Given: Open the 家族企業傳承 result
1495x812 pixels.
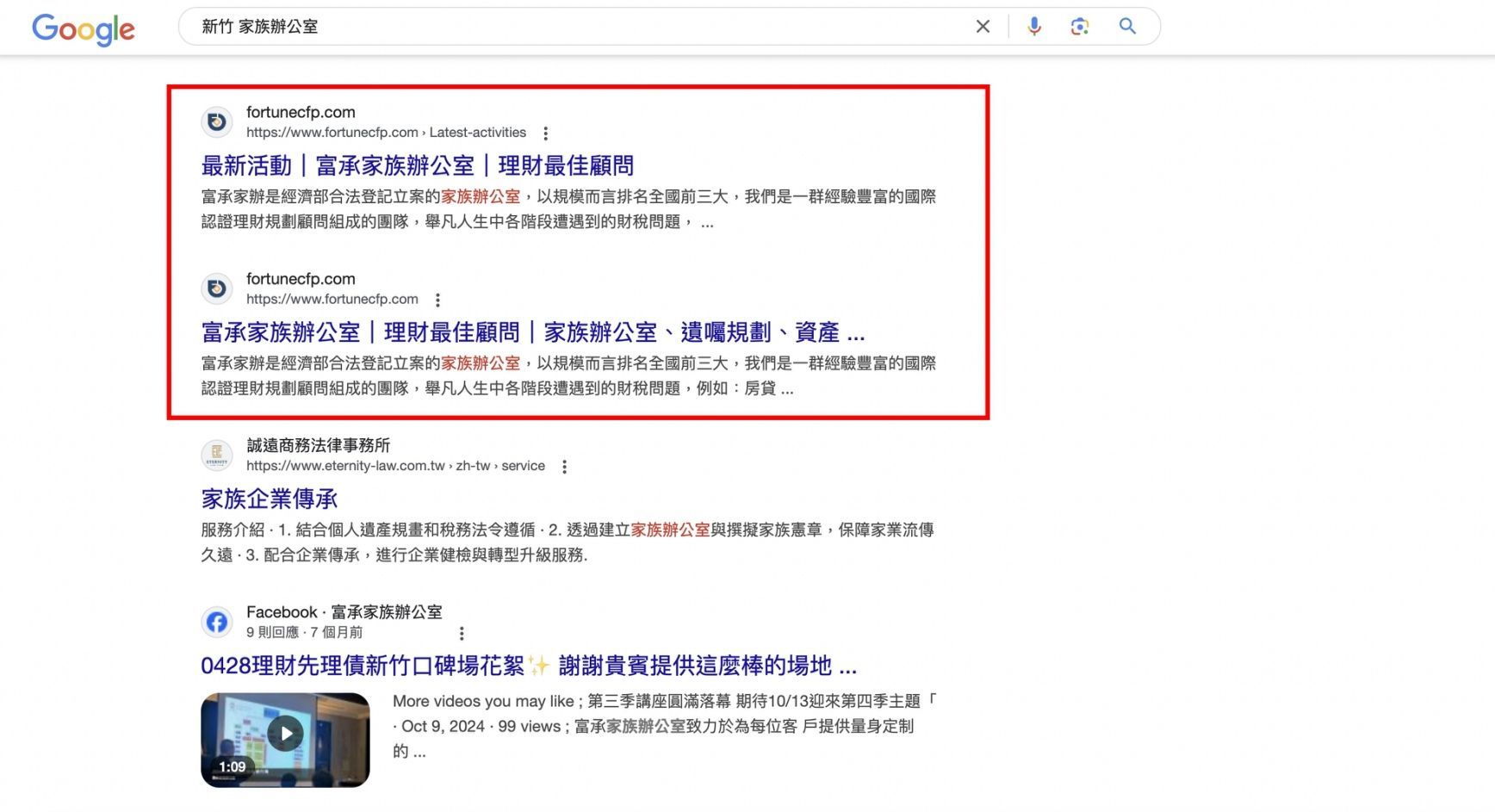Looking at the screenshot, I should [x=270, y=499].
